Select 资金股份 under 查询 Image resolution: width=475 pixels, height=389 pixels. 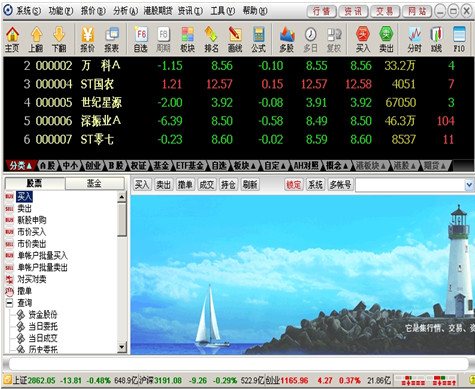click(x=43, y=314)
